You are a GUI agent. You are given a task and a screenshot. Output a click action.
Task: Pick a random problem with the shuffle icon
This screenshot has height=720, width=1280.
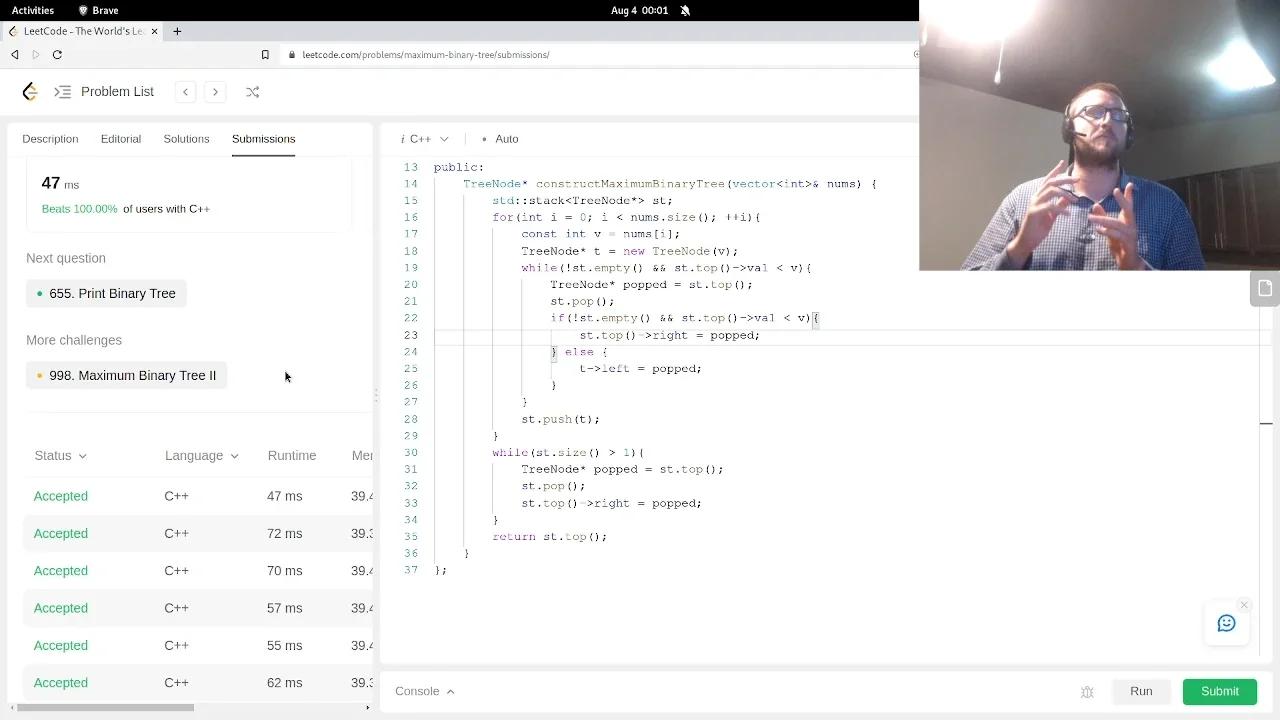(252, 92)
